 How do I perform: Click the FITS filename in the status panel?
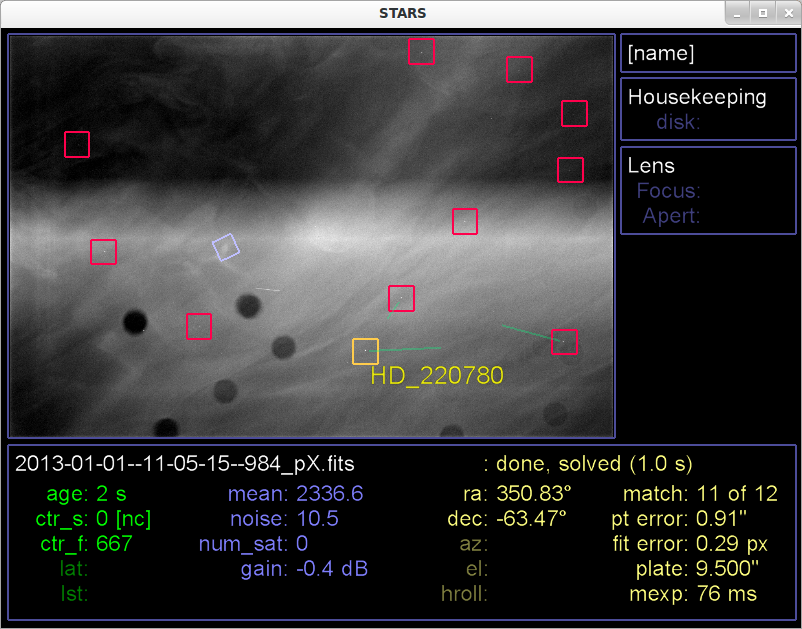185,464
